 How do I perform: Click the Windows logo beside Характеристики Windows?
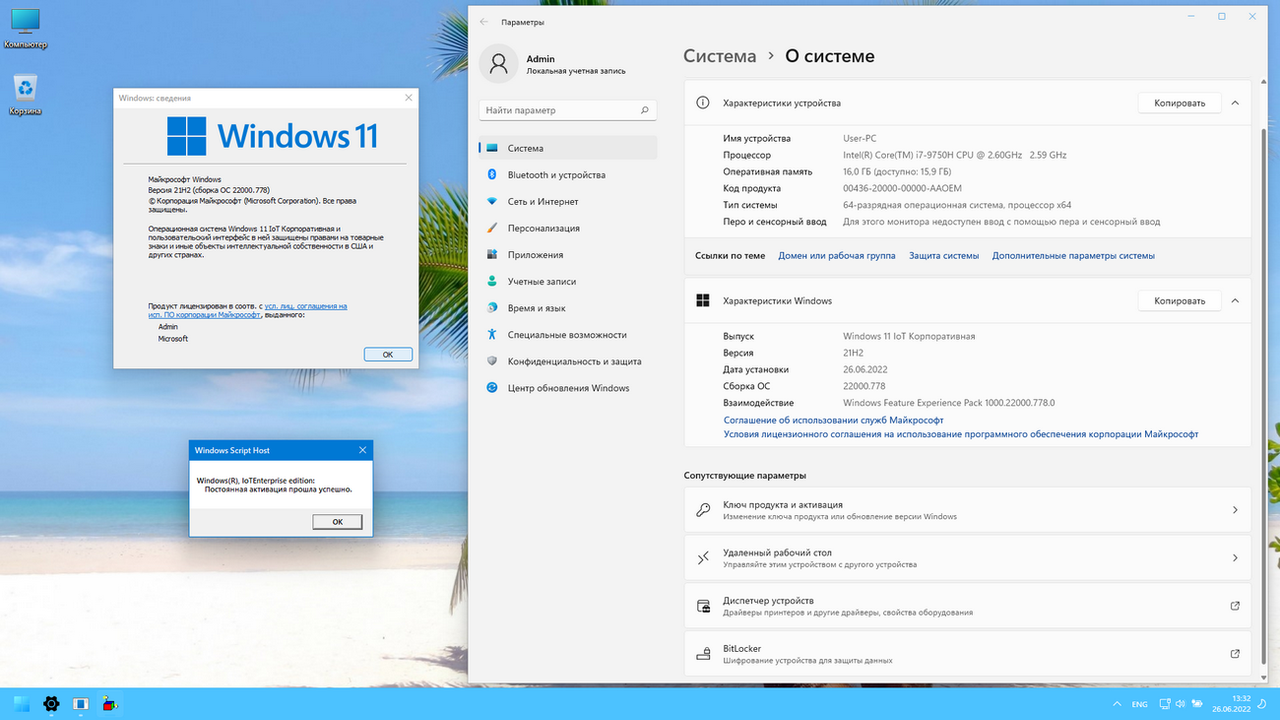(x=703, y=300)
